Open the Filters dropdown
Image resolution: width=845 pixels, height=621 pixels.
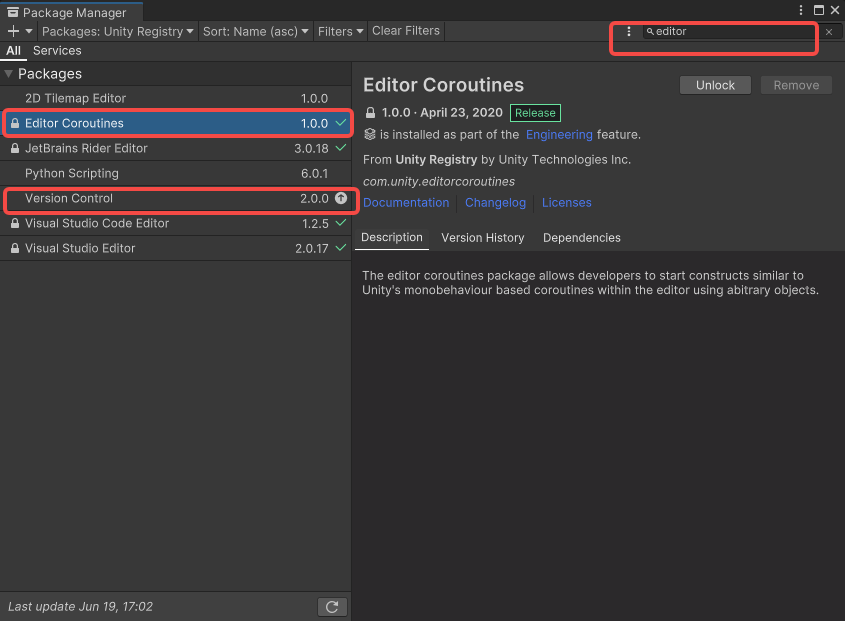click(x=340, y=31)
